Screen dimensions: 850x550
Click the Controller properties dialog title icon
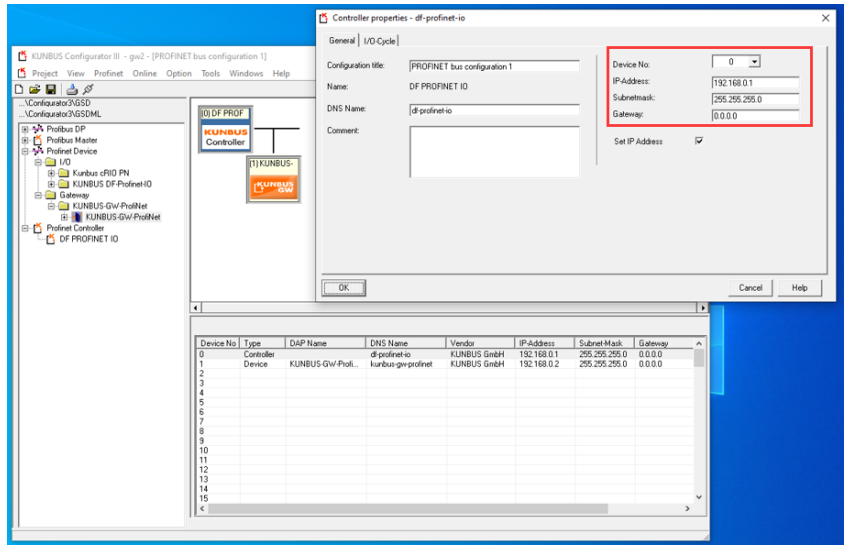coord(324,18)
